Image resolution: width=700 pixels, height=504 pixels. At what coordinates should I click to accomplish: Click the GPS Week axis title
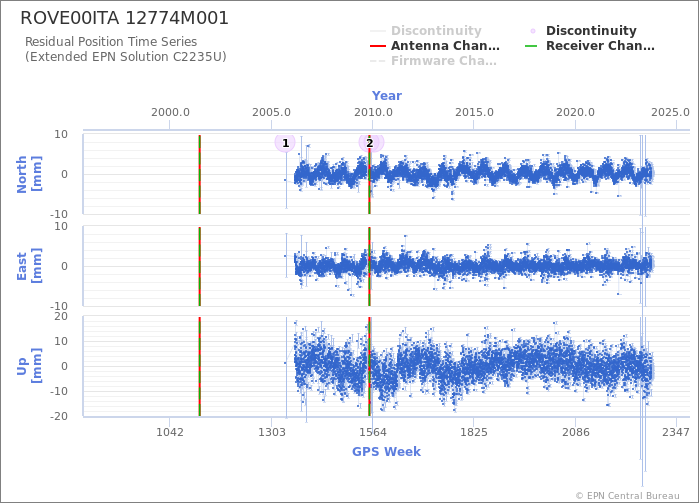pyautogui.click(x=386, y=452)
